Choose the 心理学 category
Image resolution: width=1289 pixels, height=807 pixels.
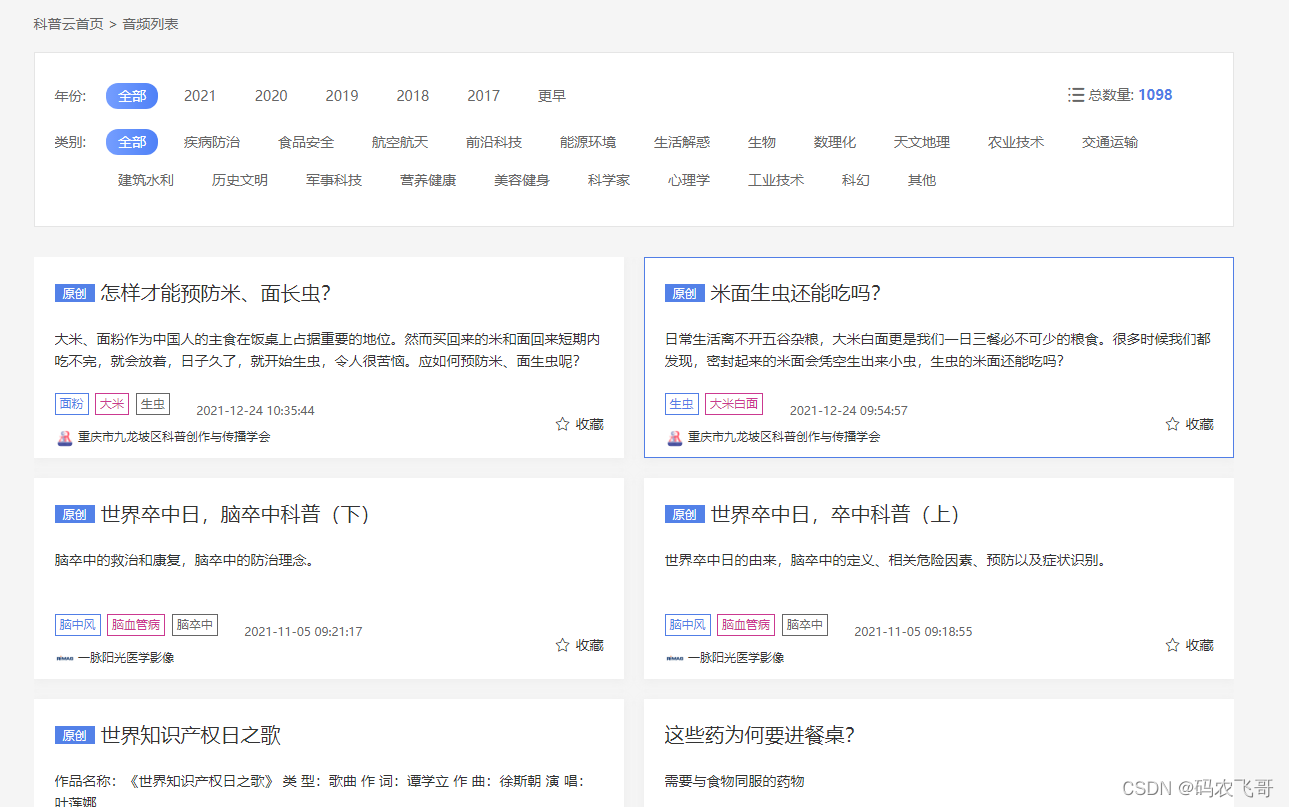point(689,180)
